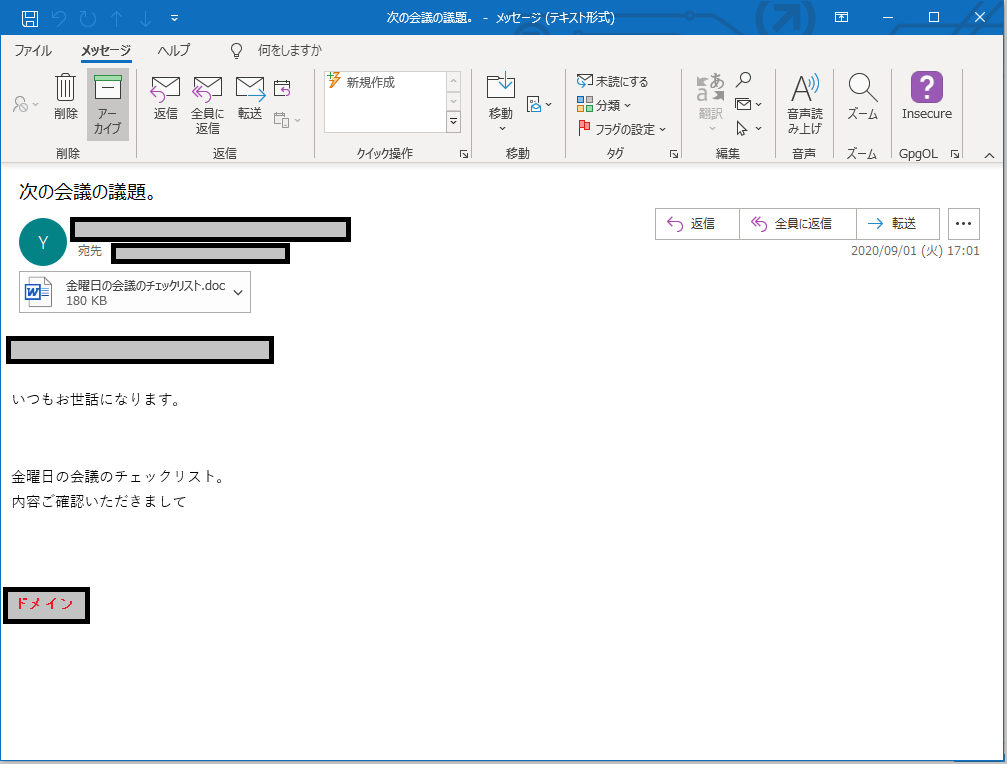Image resolution: width=1007 pixels, height=764 pixels.
Task: Click the 翻訳 translate icon
Action: [711, 101]
